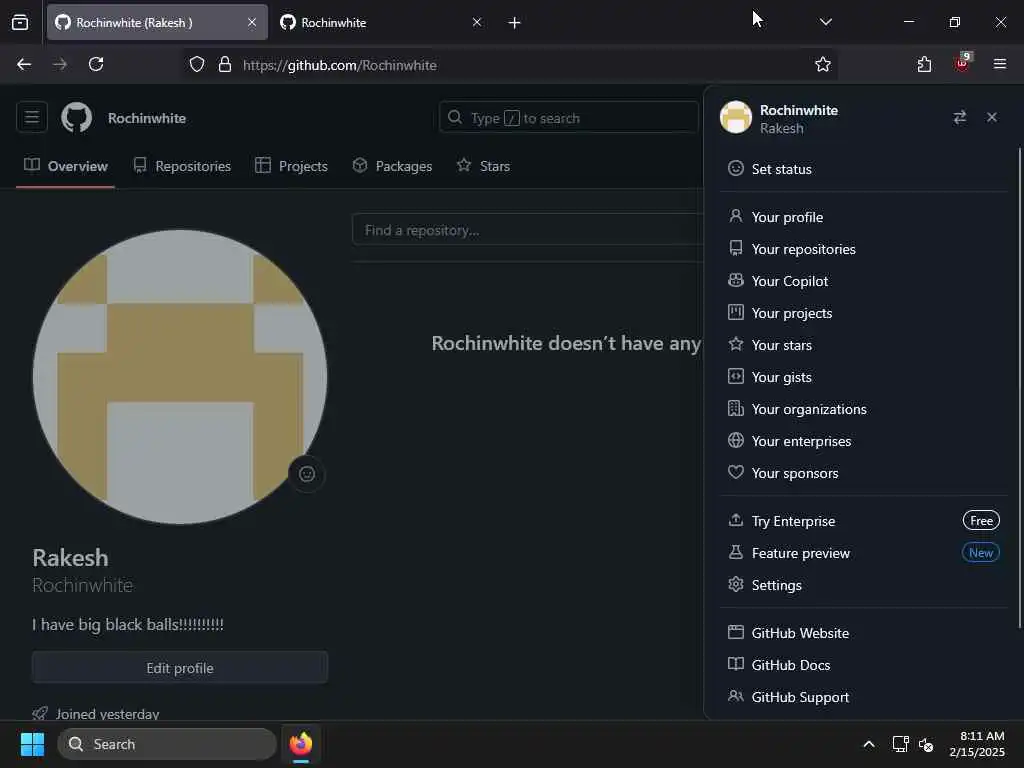Show hidden system tray icons
This screenshot has height=768, width=1024.
[869, 744]
